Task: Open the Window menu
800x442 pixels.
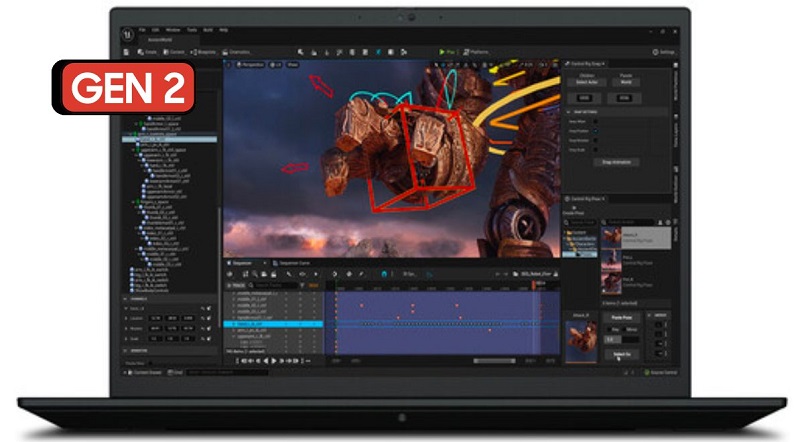Action: [x=173, y=30]
